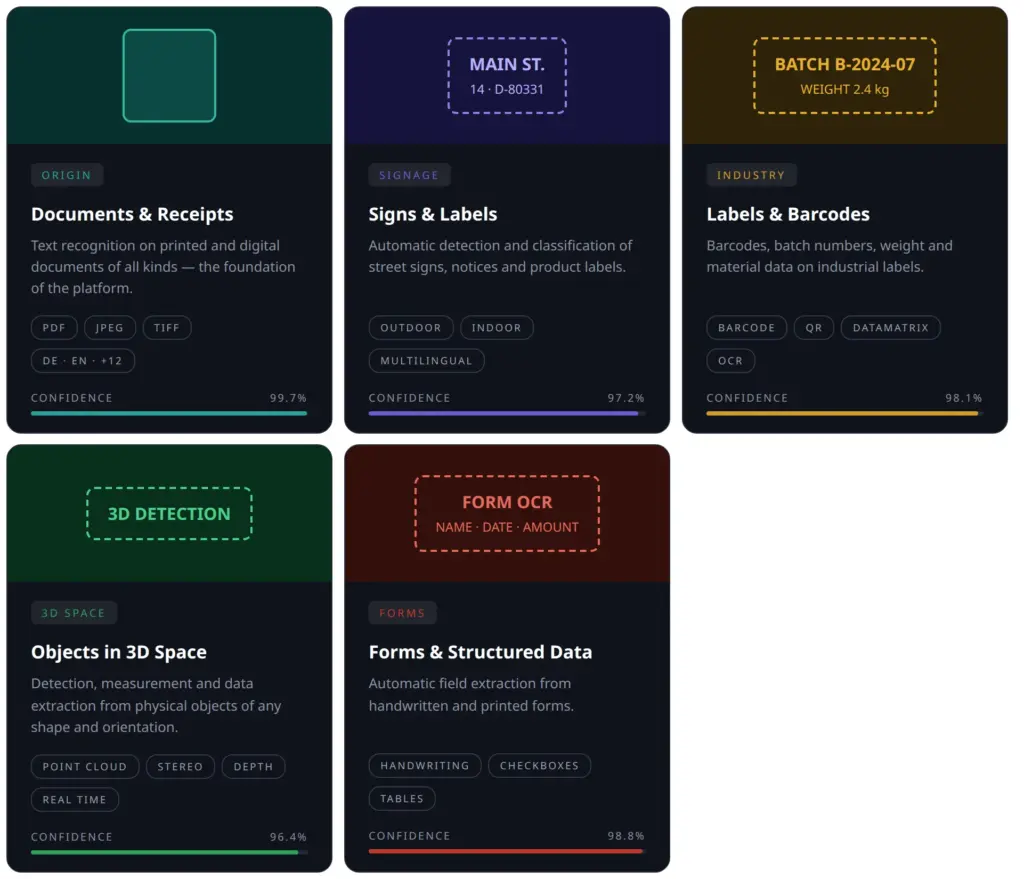Open the Objects in 3D Space title
The height and width of the screenshot is (879, 1024).
click(x=119, y=652)
